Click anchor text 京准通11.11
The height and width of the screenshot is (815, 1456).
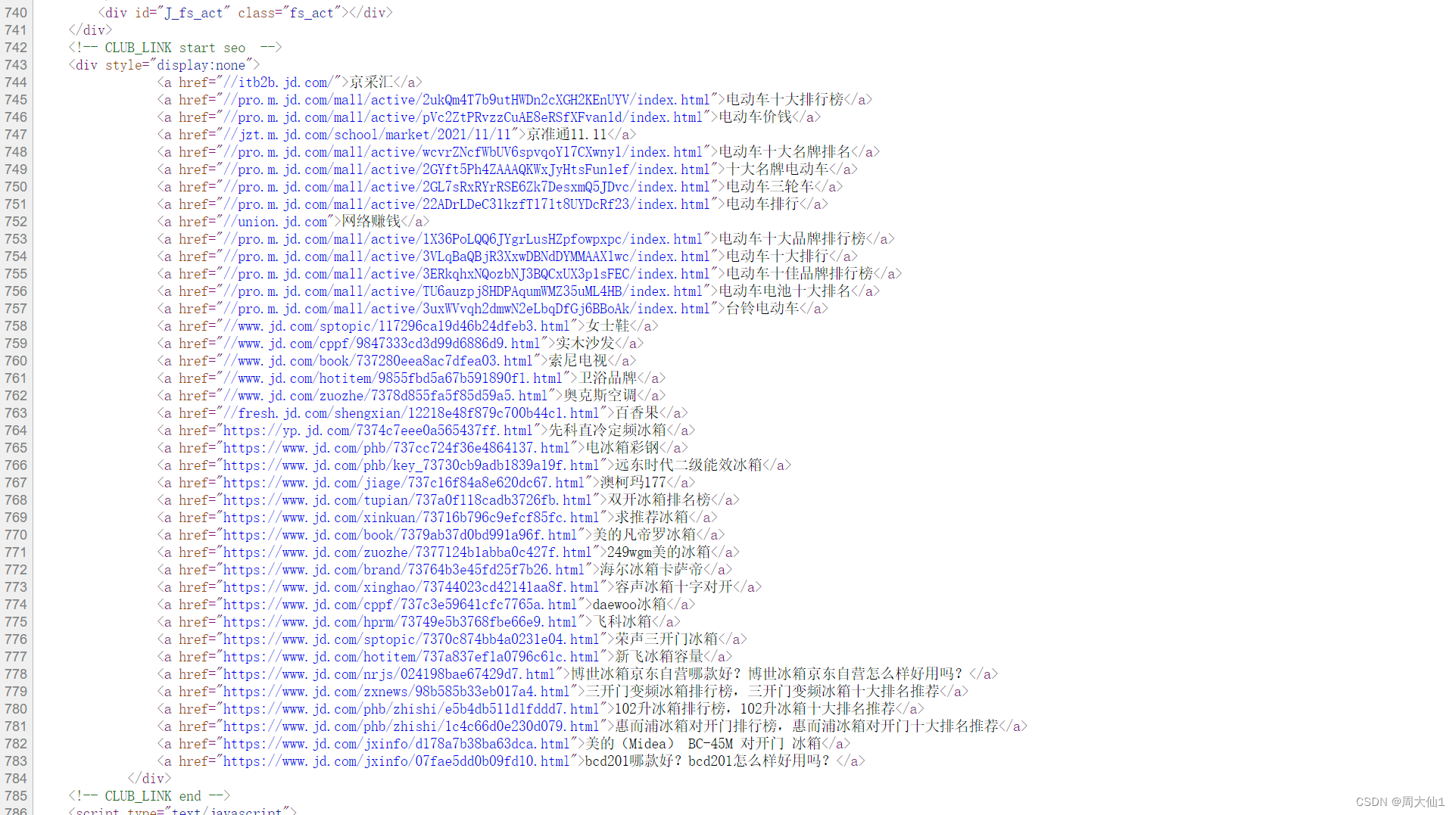(x=567, y=135)
